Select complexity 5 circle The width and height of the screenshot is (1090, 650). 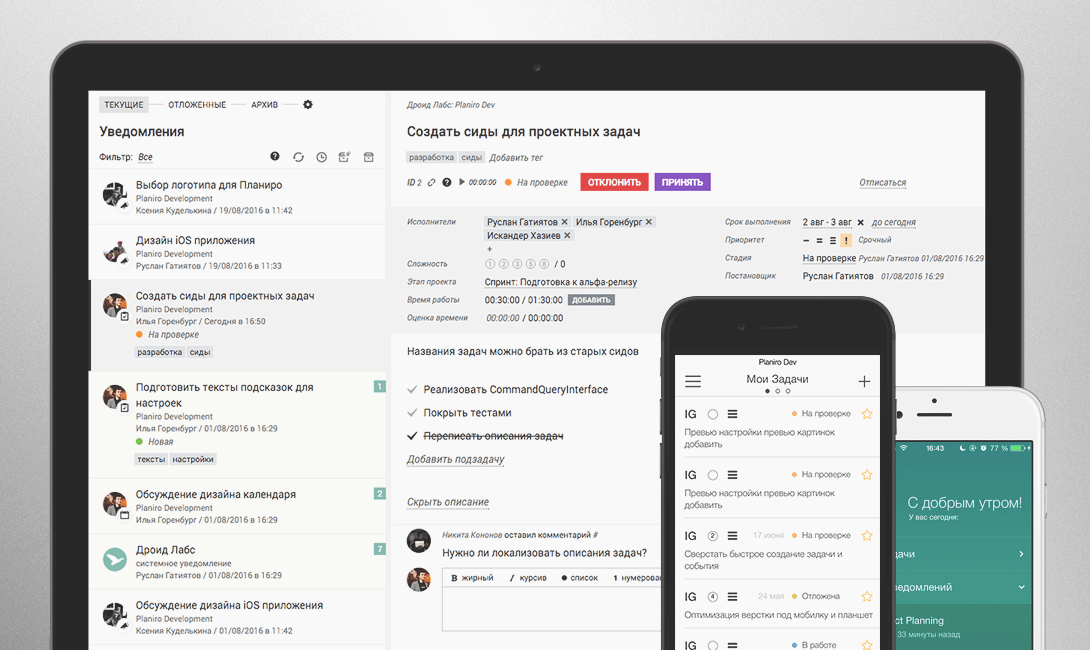pyautogui.click(x=530, y=264)
